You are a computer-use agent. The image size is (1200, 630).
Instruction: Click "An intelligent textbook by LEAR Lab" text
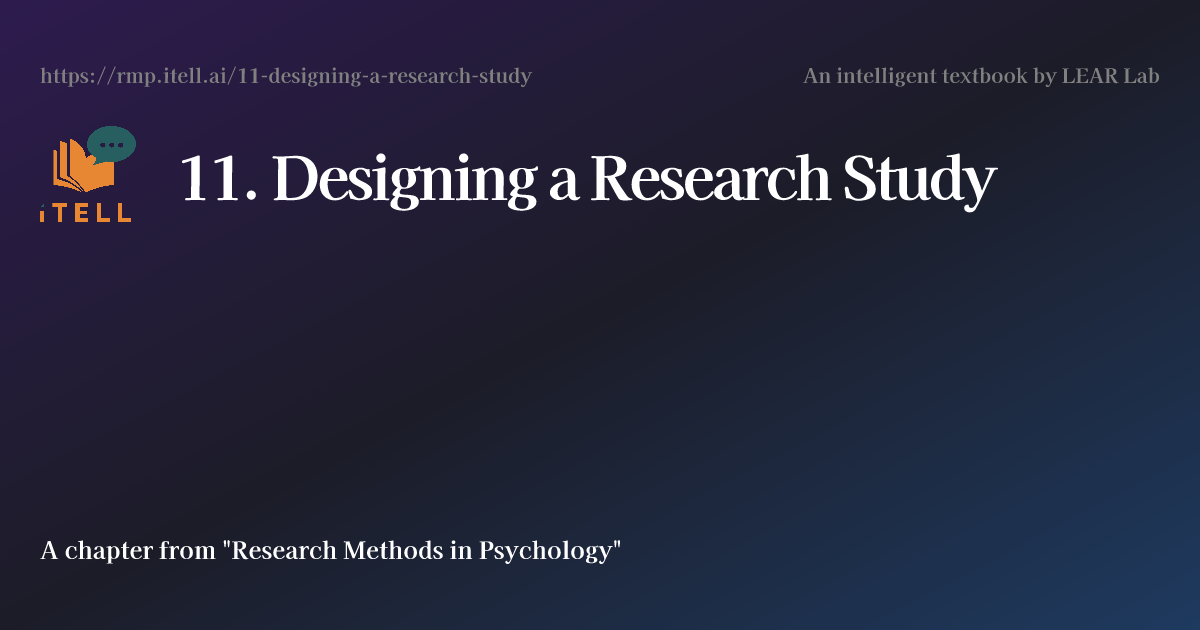[x=981, y=76]
